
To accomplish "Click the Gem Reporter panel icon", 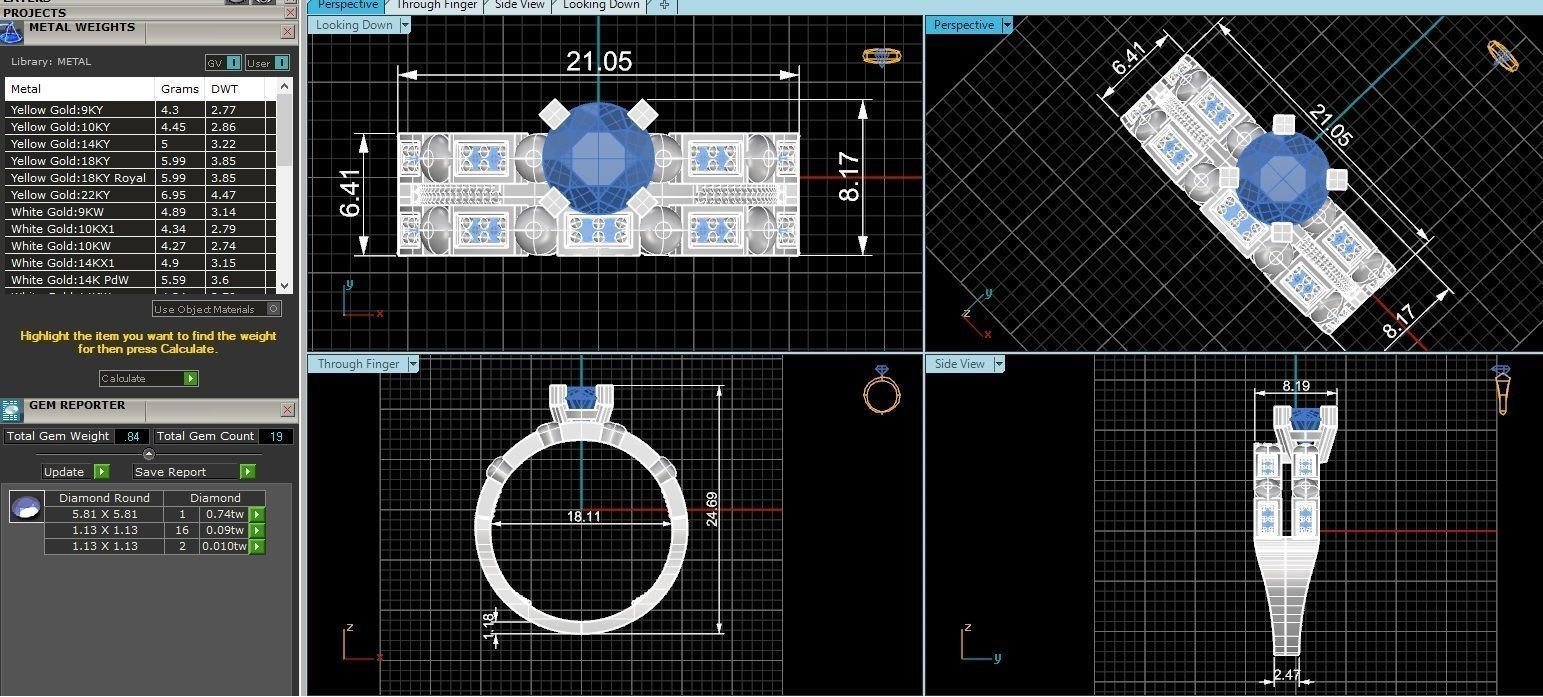I will click(x=11, y=410).
